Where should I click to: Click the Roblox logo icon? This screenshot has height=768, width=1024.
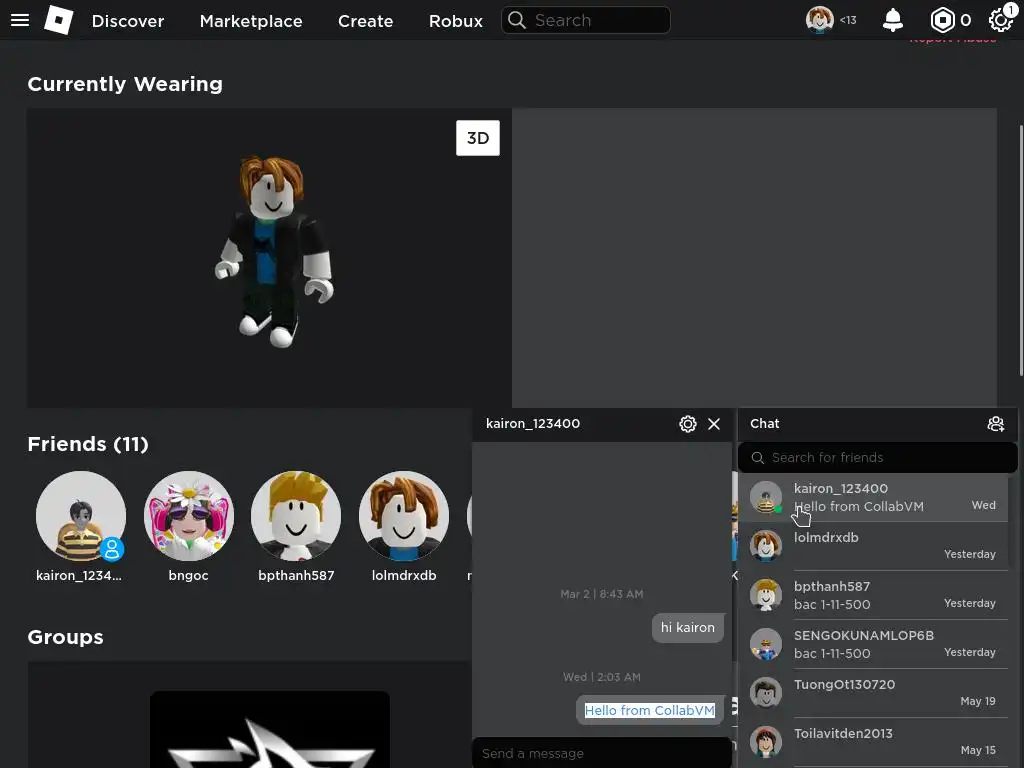(x=58, y=20)
